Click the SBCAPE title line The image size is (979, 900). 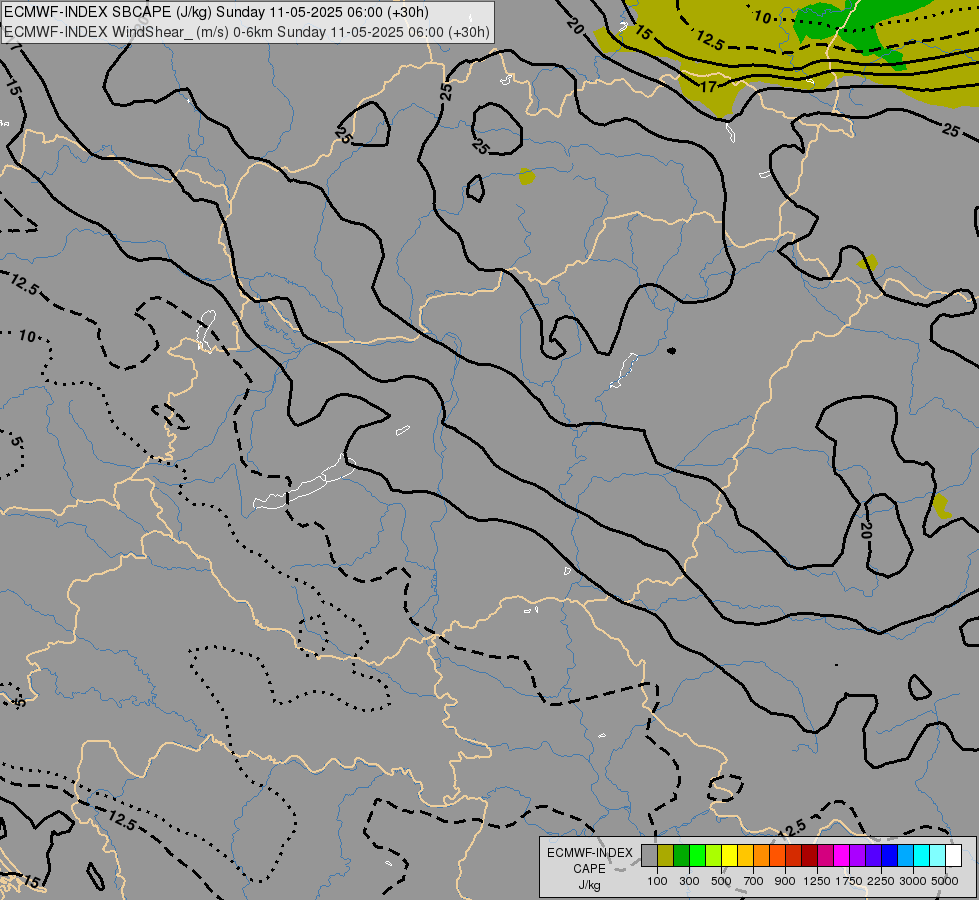pyautogui.click(x=217, y=12)
